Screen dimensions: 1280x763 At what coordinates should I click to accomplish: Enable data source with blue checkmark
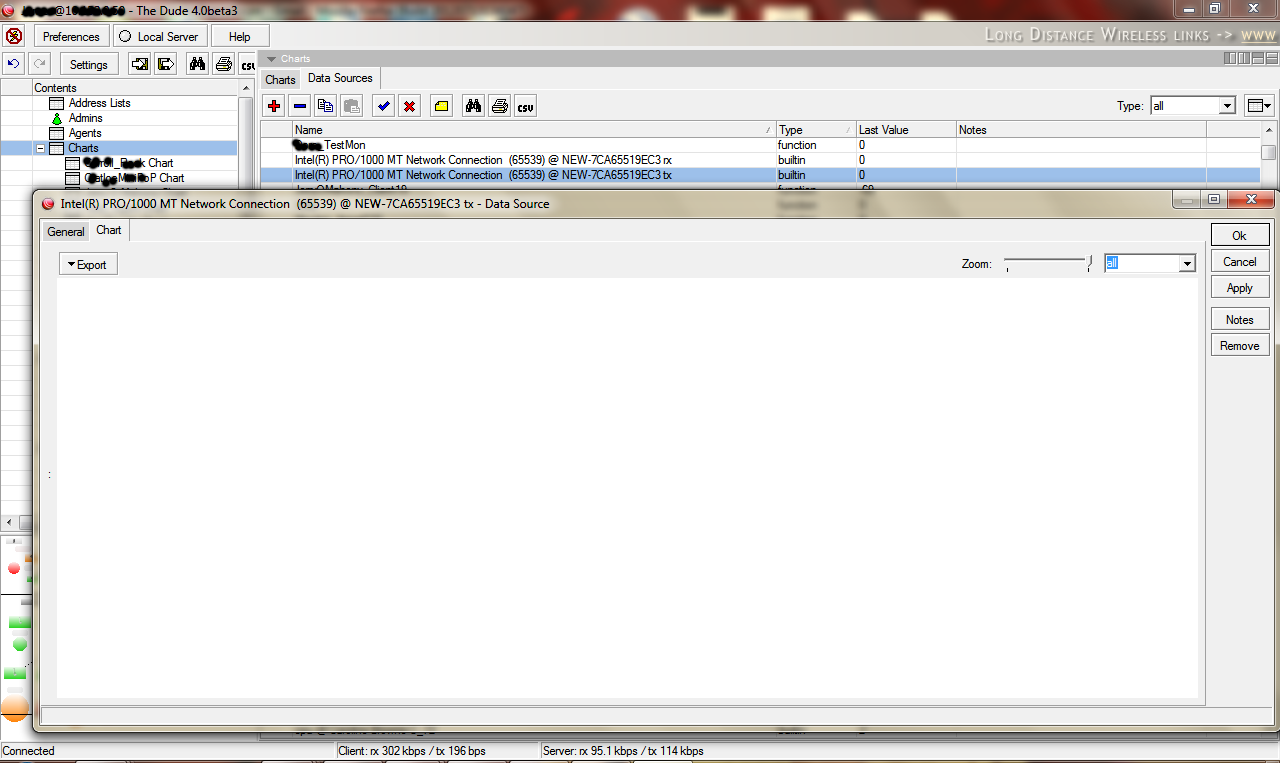(x=383, y=106)
